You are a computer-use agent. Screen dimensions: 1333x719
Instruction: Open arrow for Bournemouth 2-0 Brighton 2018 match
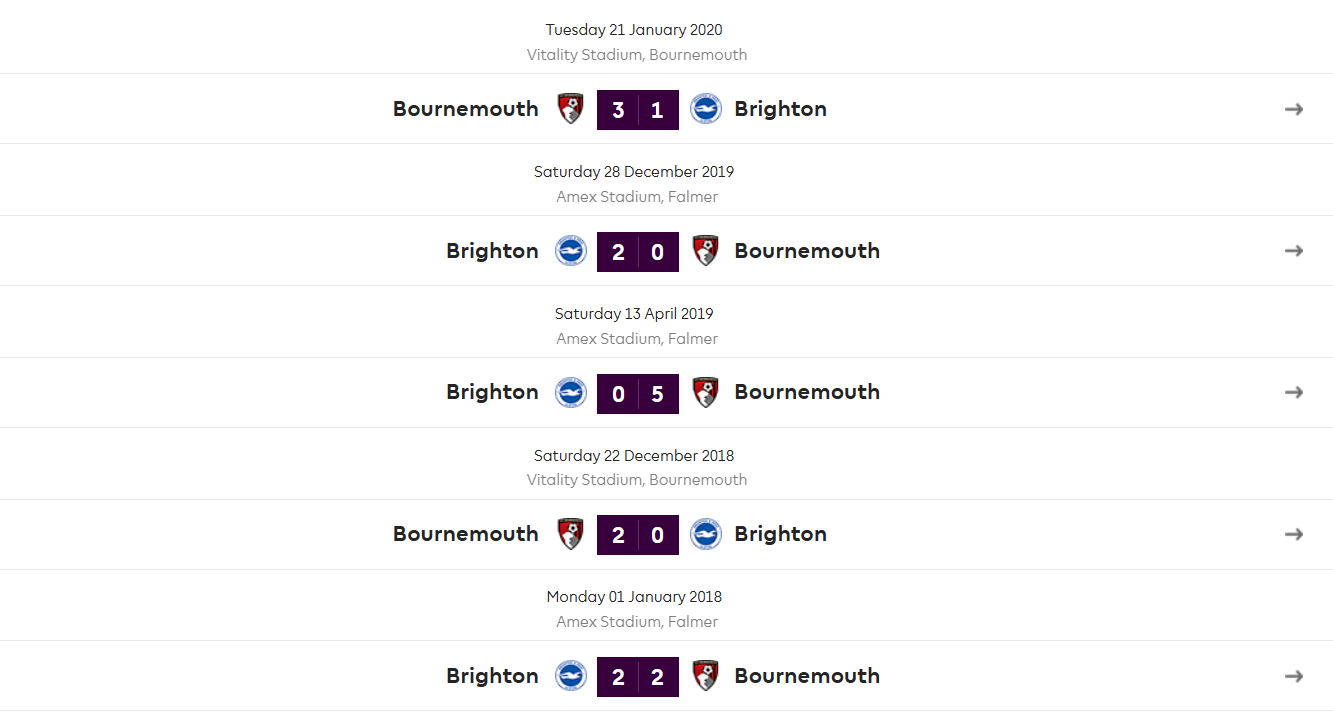pos(1294,534)
